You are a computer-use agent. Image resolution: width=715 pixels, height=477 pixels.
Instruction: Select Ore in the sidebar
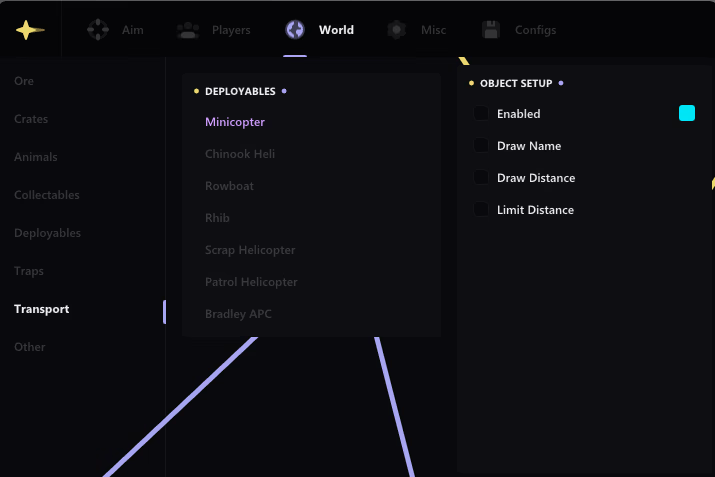pos(24,81)
